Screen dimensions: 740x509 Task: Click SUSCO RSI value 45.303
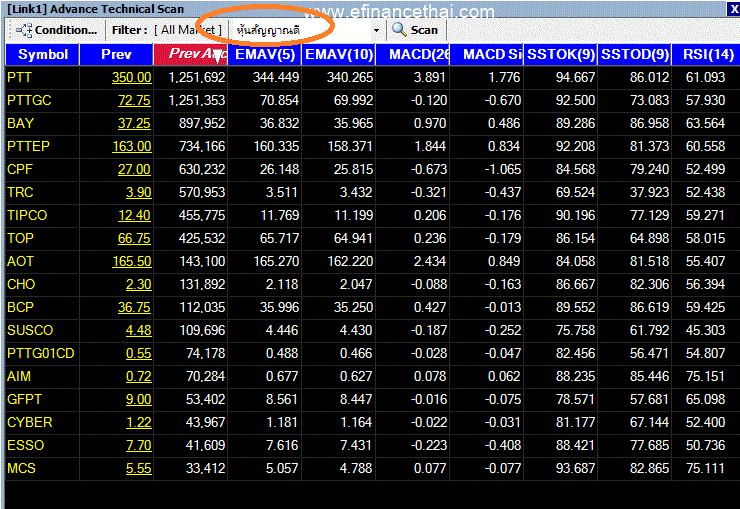click(705, 330)
